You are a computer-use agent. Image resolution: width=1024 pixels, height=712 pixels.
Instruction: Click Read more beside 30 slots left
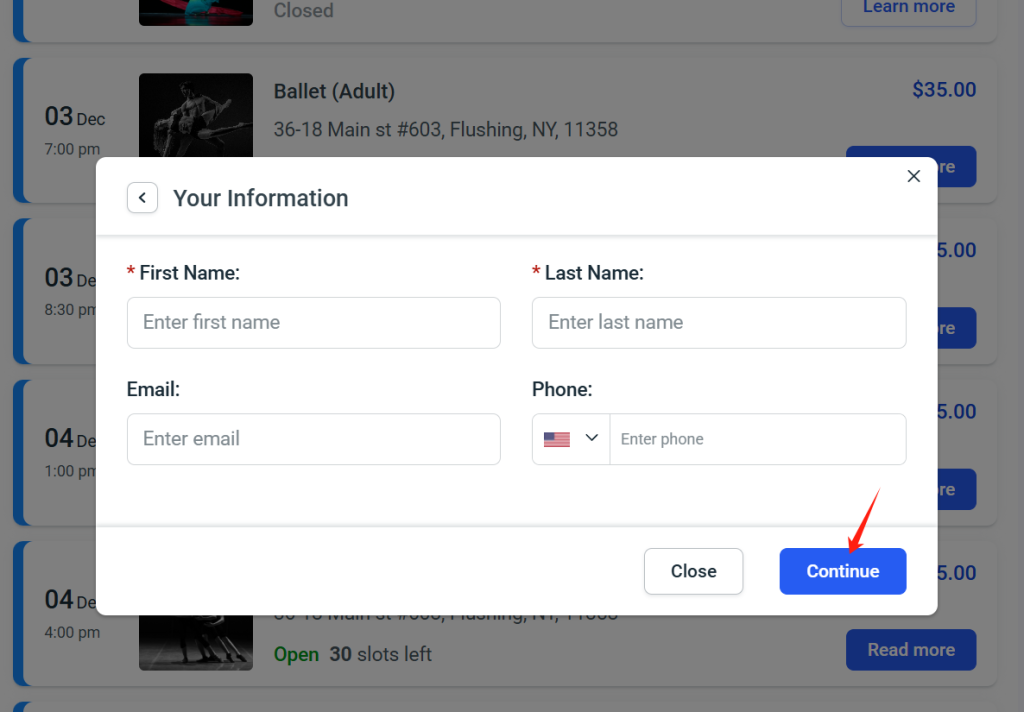(x=910, y=650)
